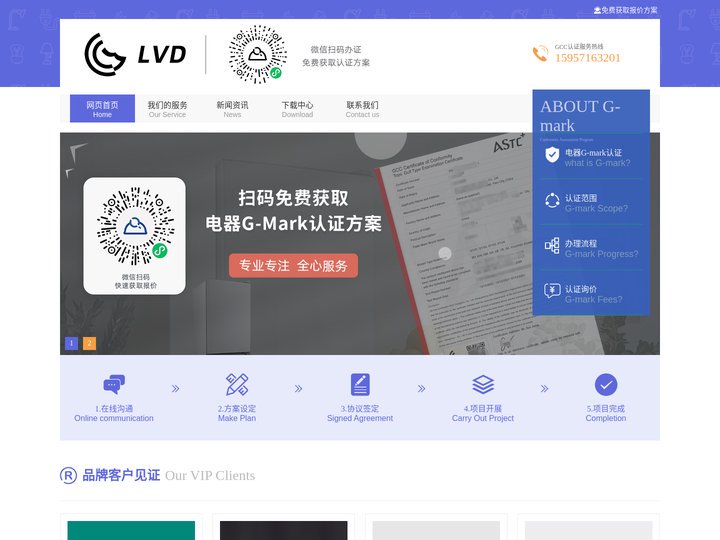Viewport: 720px width, 540px height.
Task: Switch to banner slide 1 indicator
Action: pyautogui.click(x=72, y=343)
